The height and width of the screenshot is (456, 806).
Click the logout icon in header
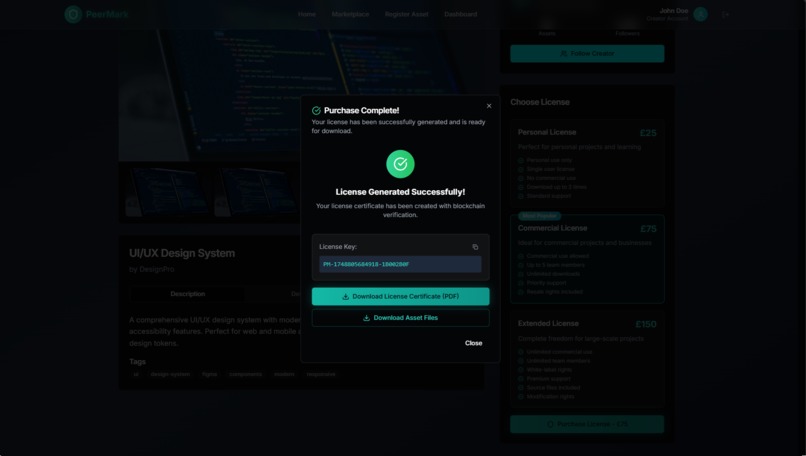click(x=725, y=14)
